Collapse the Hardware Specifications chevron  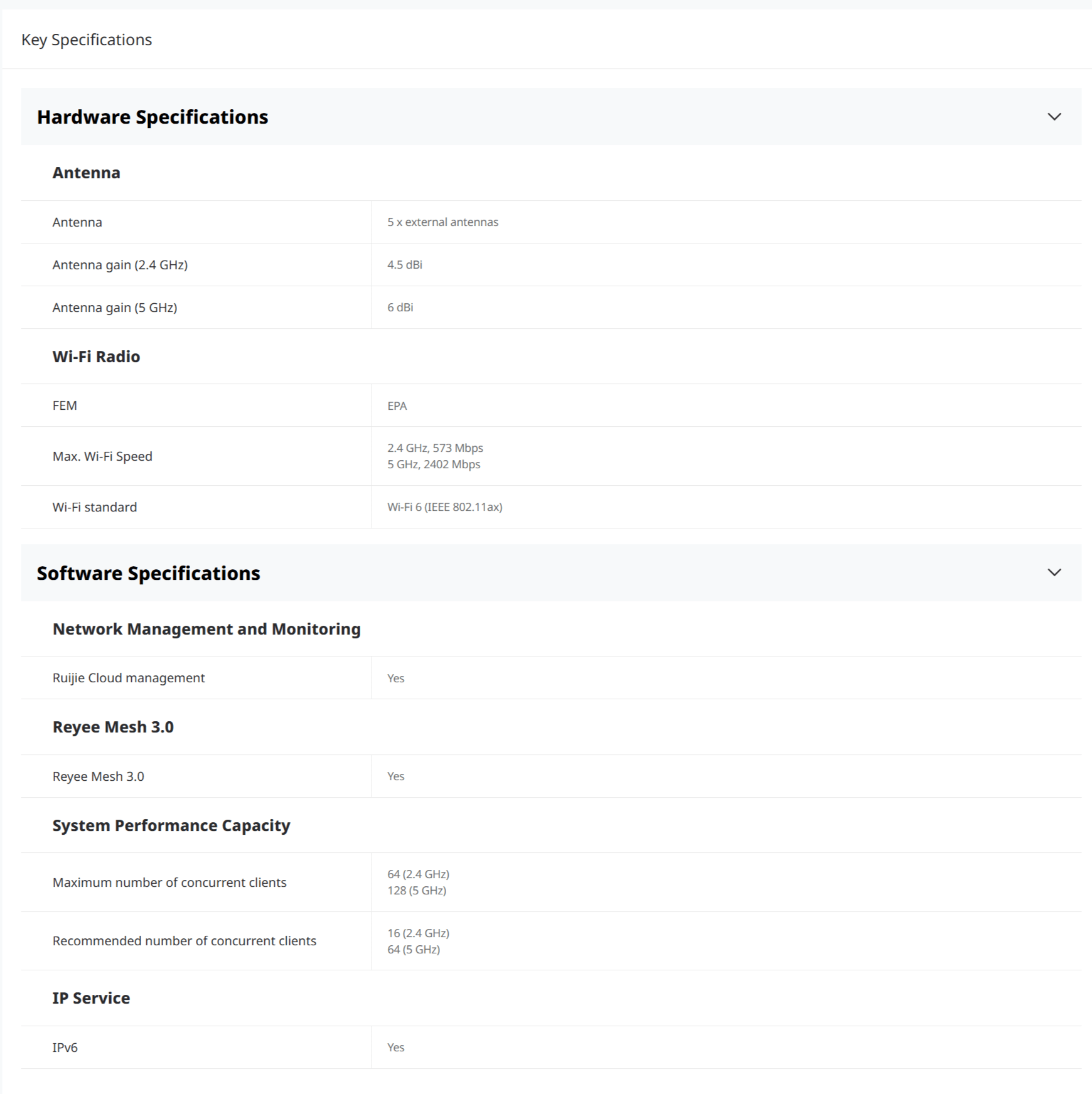(1054, 117)
